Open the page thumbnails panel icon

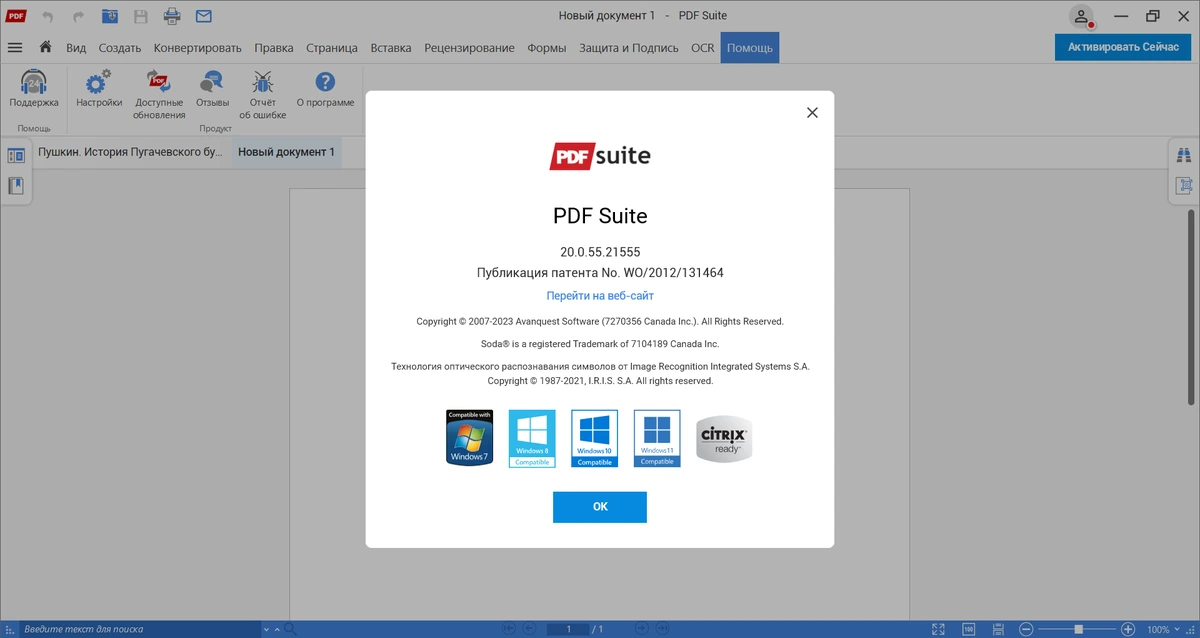point(16,156)
